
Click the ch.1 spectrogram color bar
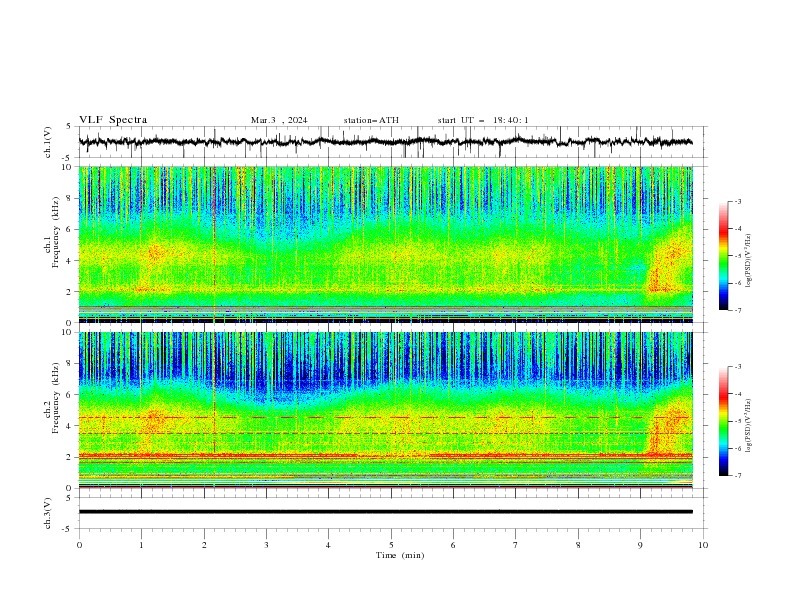(723, 256)
